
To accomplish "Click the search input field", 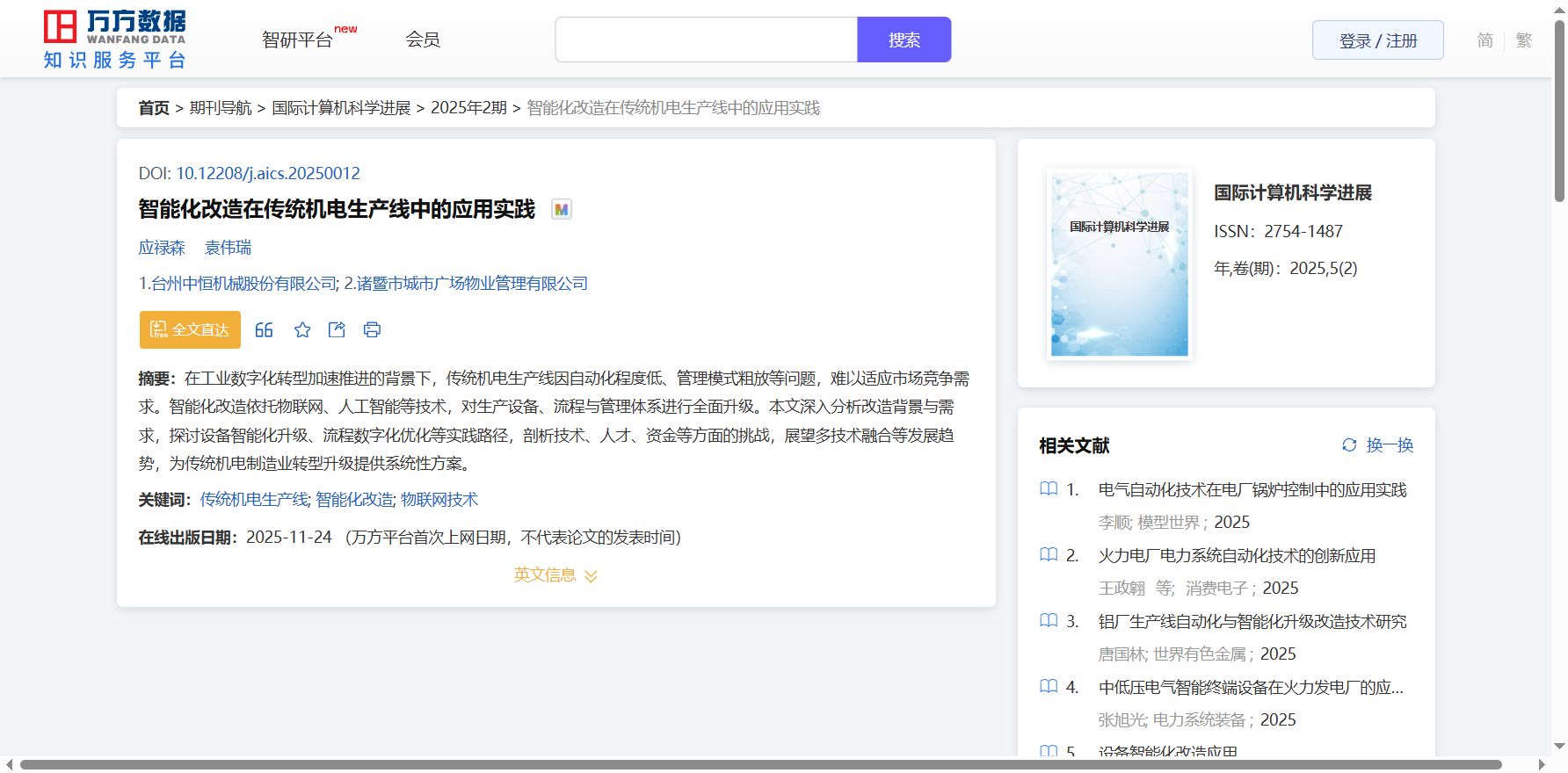I will tap(706, 40).
